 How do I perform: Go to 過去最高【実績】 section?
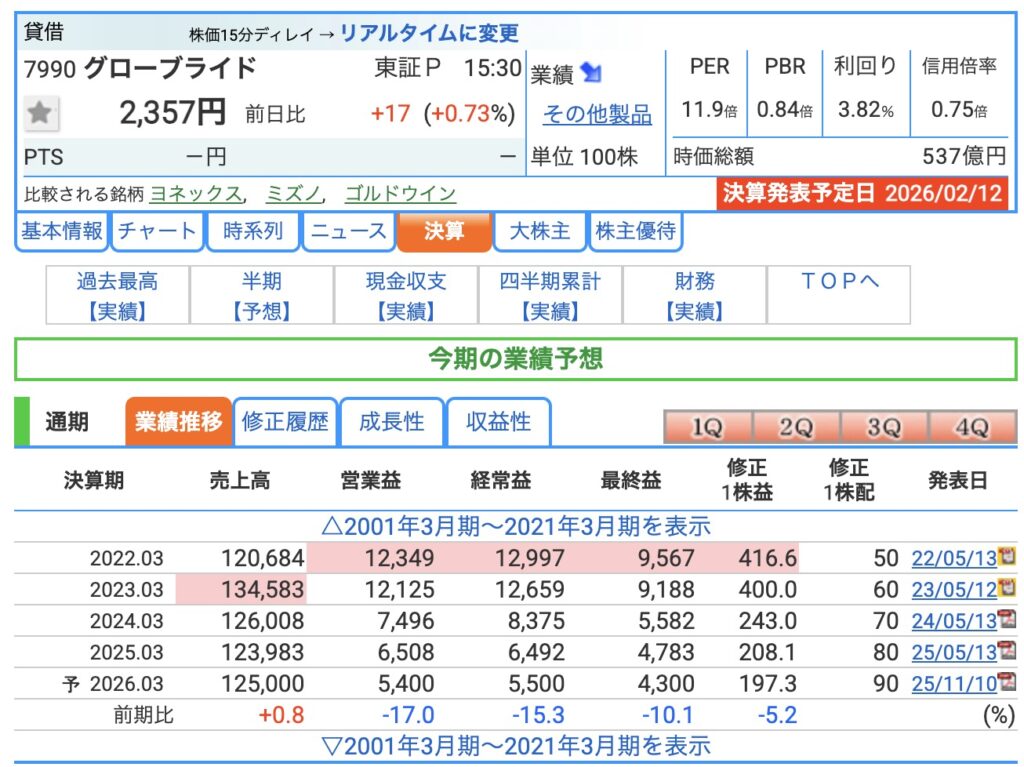pyautogui.click(x=118, y=296)
